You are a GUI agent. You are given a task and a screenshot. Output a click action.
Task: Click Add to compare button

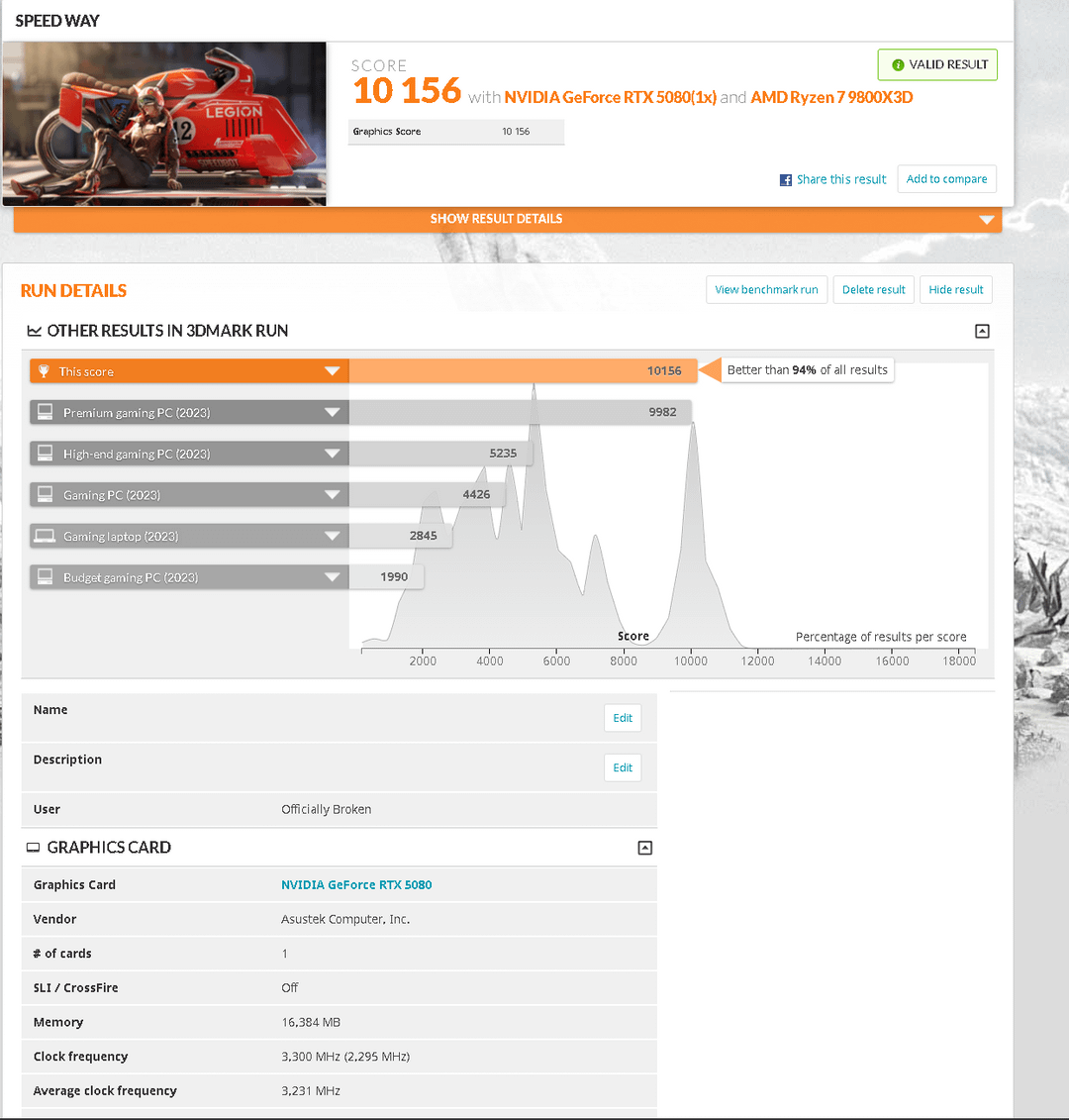coord(946,179)
